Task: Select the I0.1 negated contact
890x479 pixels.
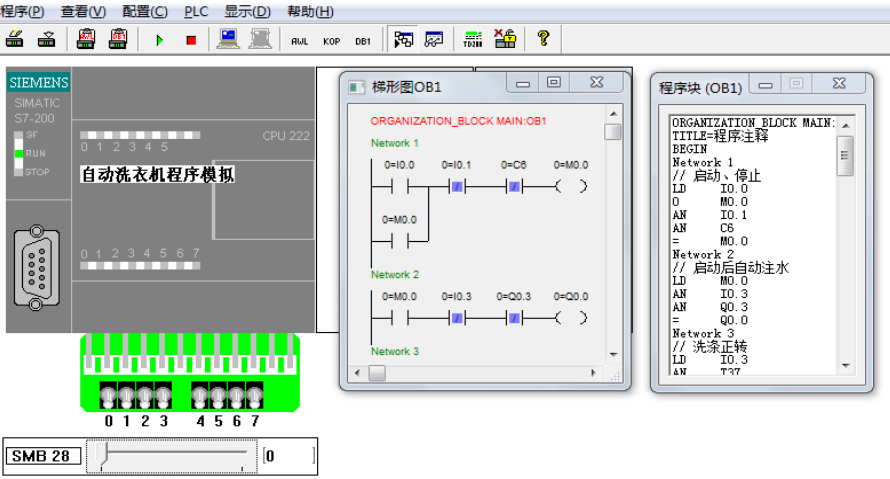Action: pyautogui.click(x=457, y=186)
